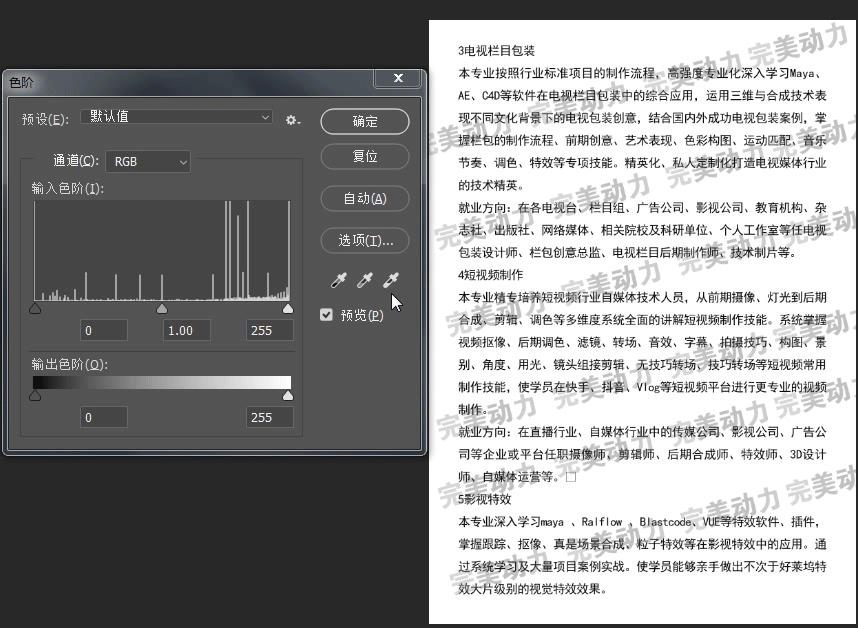Close the 色阶 dialog with the X
This screenshot has height=628, width=858.
point(399,78)
